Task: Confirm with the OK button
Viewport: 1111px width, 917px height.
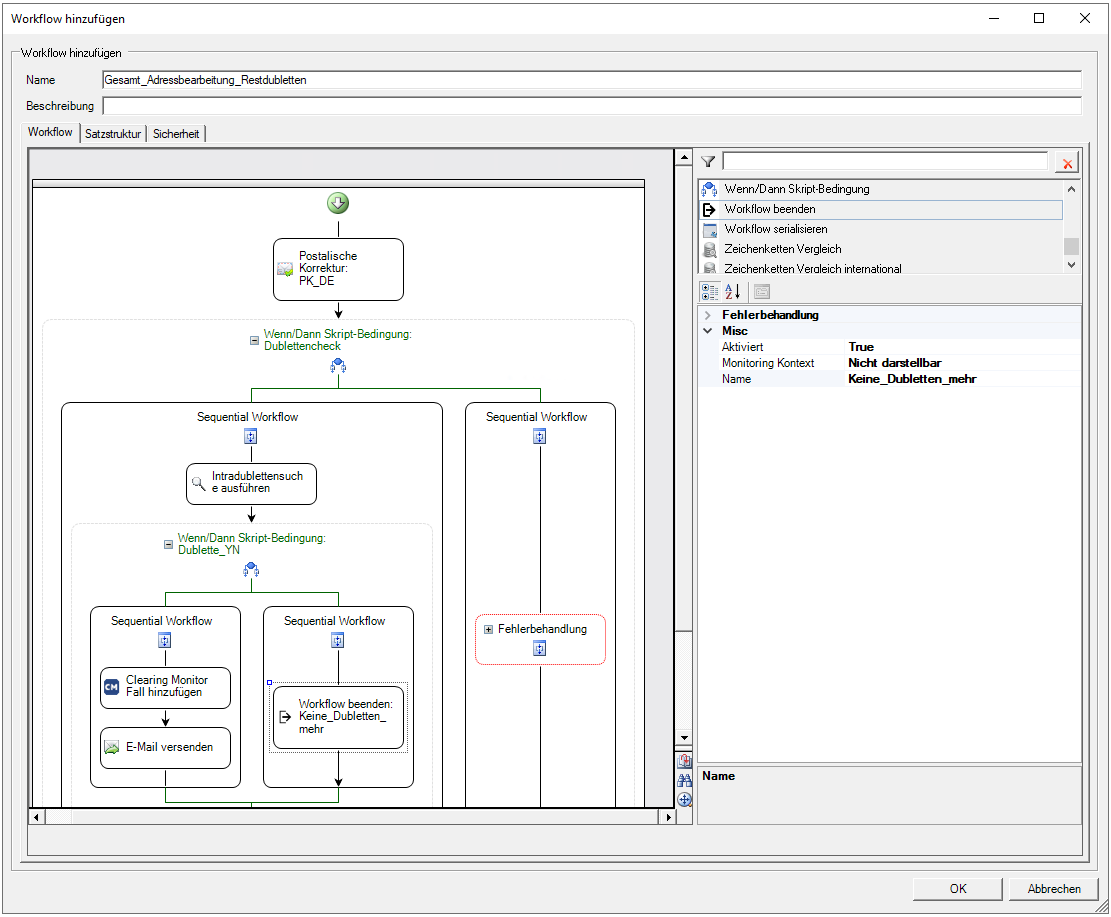Action: click(957, 889)
